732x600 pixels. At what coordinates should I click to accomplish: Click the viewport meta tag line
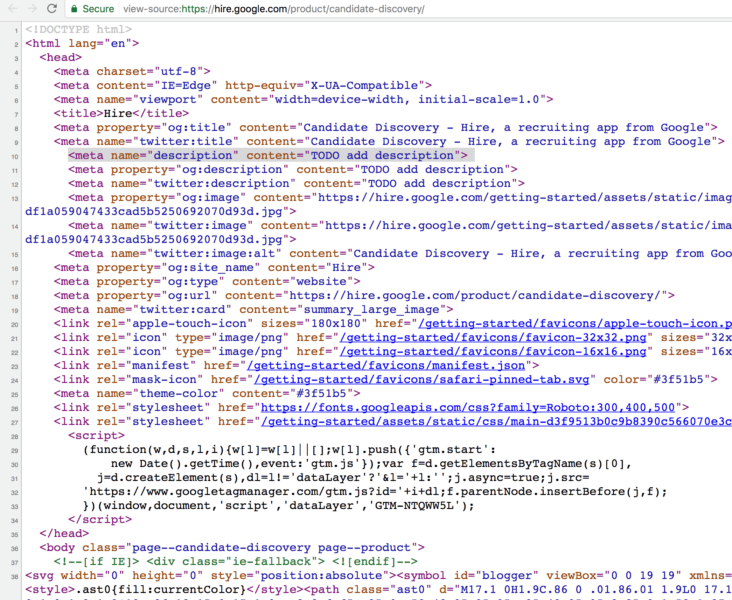pyautogui.click(x=303, y=99)
